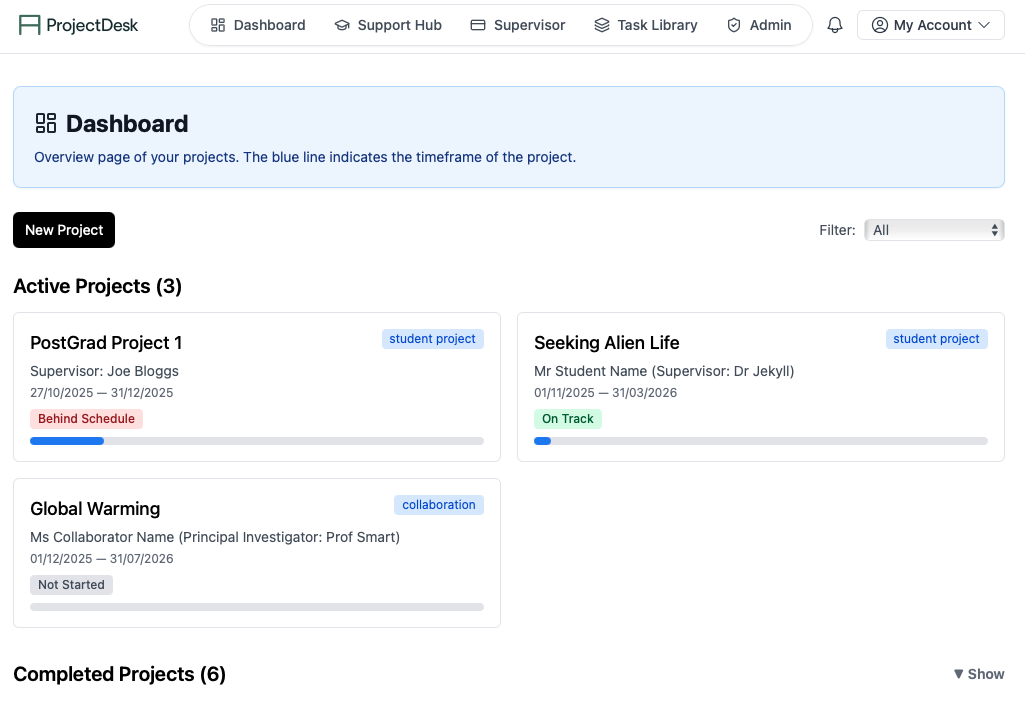Show the Completed Projects list

tap(978, 674)
